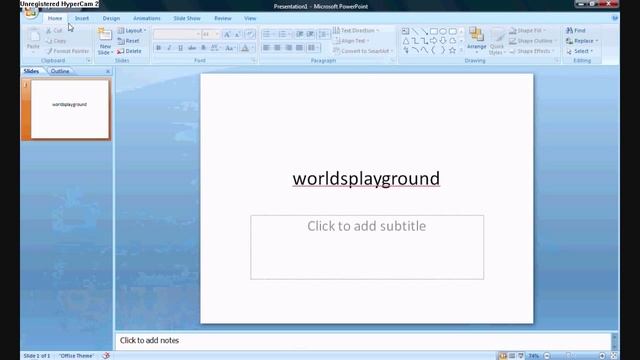
Task: Open the Home ribbon tab
Action: pyautogui.click(x=55, y=18)
